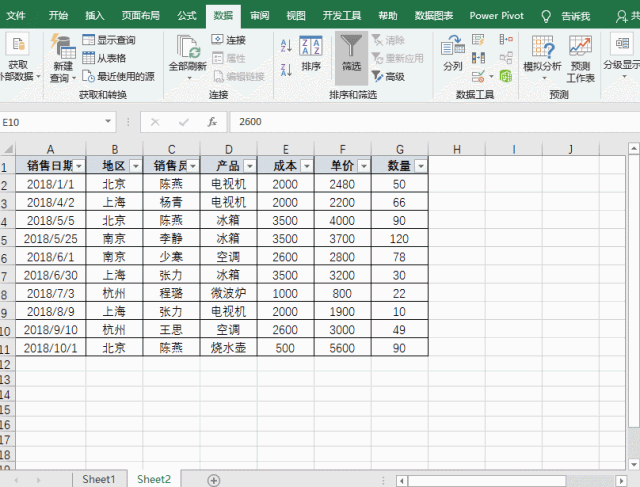Select column H header
This screenshot has width=640, height=487.
tap(457, 149)
